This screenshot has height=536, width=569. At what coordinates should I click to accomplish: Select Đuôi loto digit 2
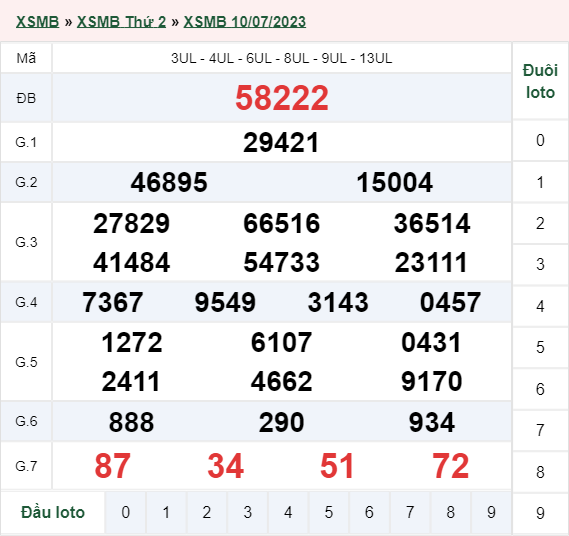540,223
